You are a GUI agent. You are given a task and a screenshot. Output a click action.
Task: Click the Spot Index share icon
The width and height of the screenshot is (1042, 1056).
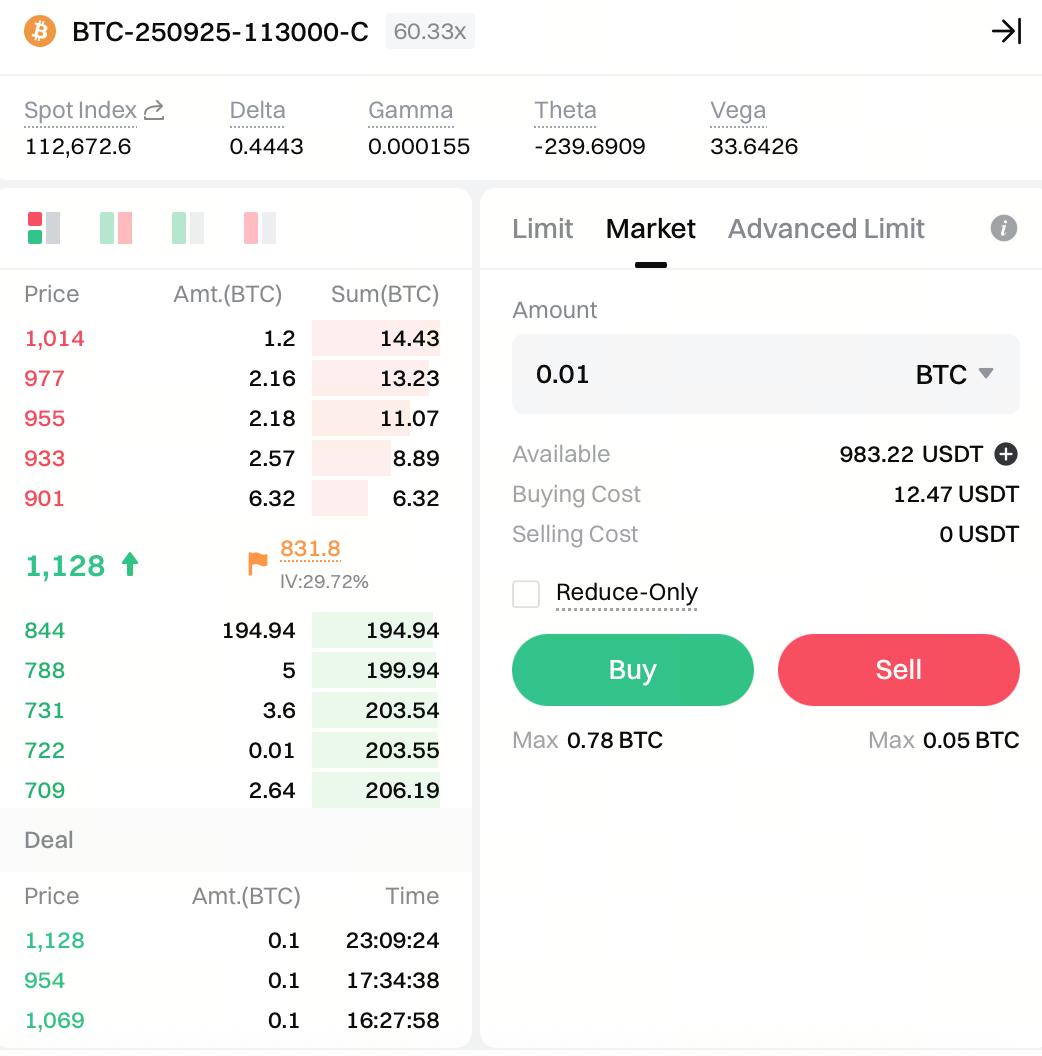tap(154, 110)
